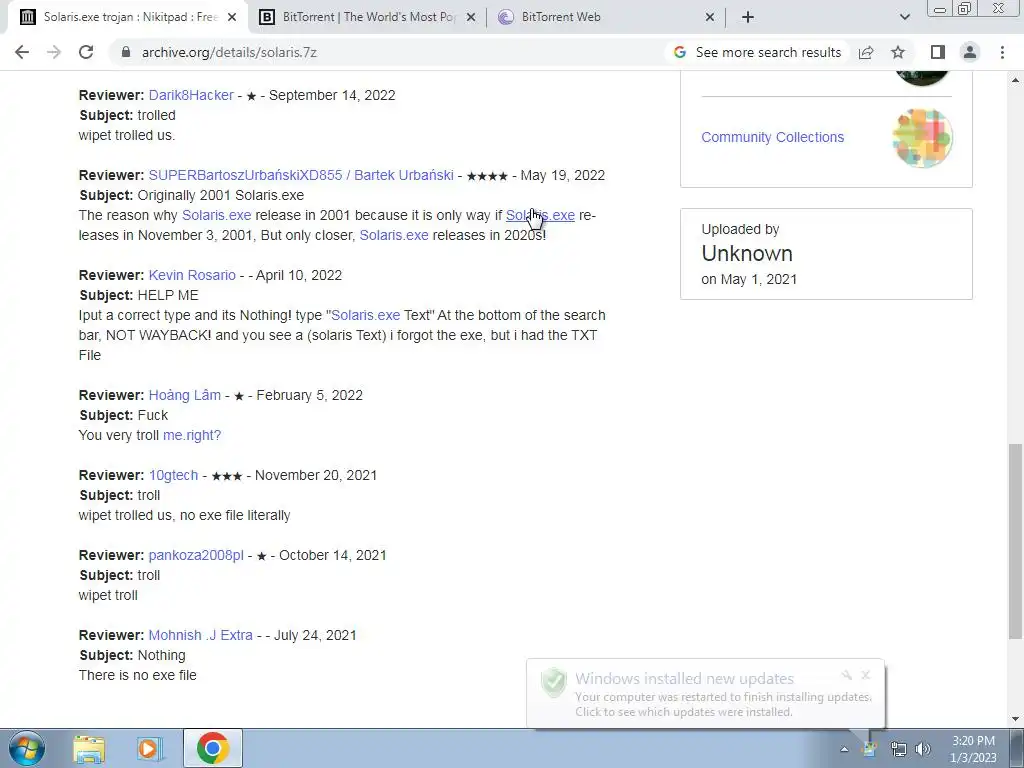The image size is (1024, 768).
Task: Open the Chrome profile avatar
Action: point(970,52)
